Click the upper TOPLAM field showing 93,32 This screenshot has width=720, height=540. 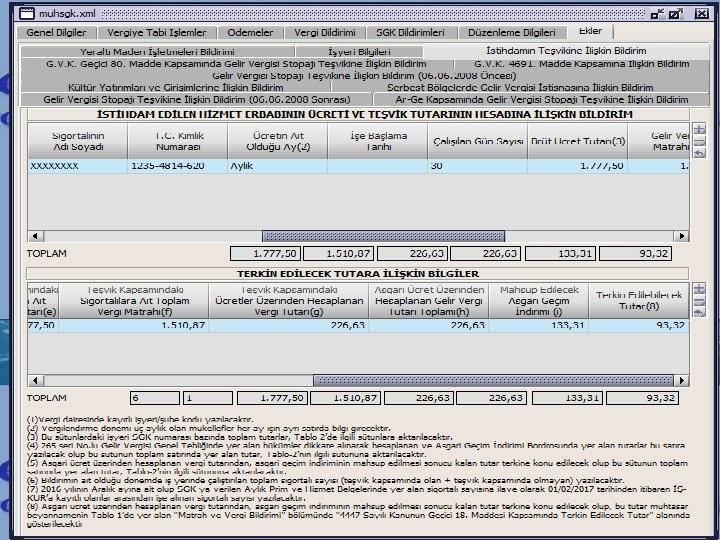click(636, 253)
